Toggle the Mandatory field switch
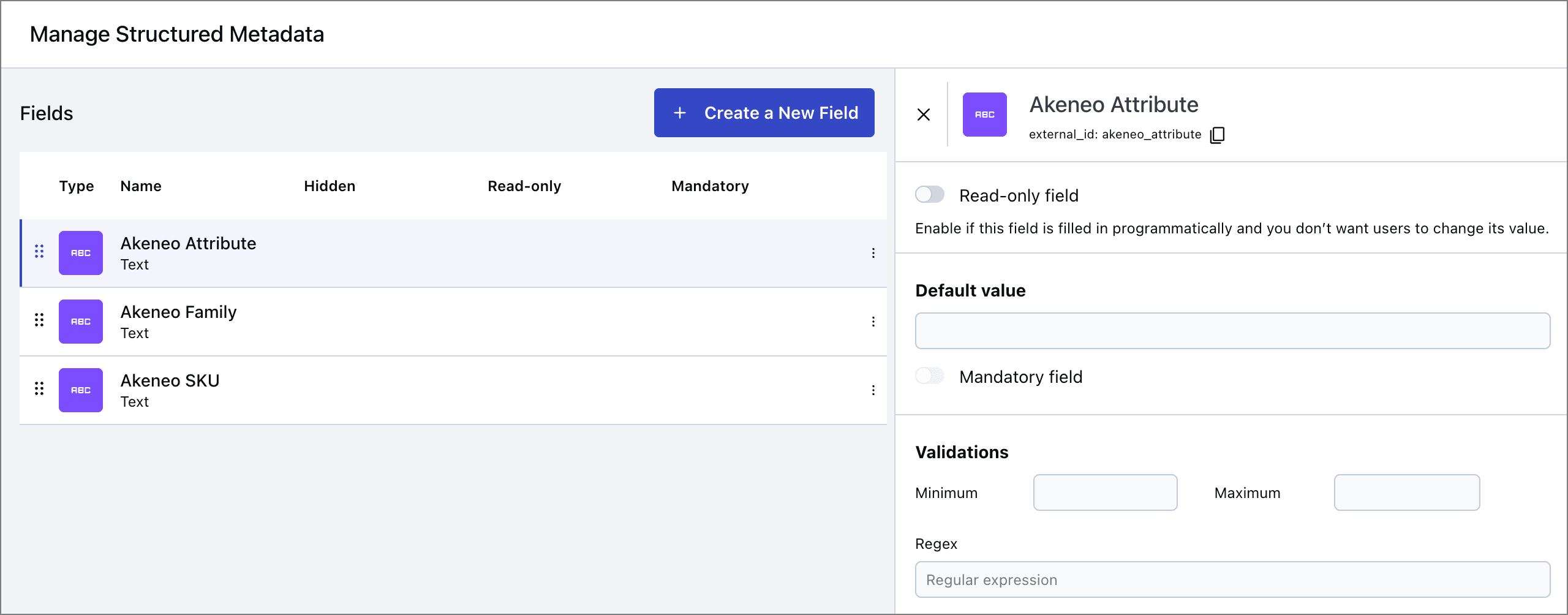This screenshot has height=615, width=1568. [x=929, y=376]
